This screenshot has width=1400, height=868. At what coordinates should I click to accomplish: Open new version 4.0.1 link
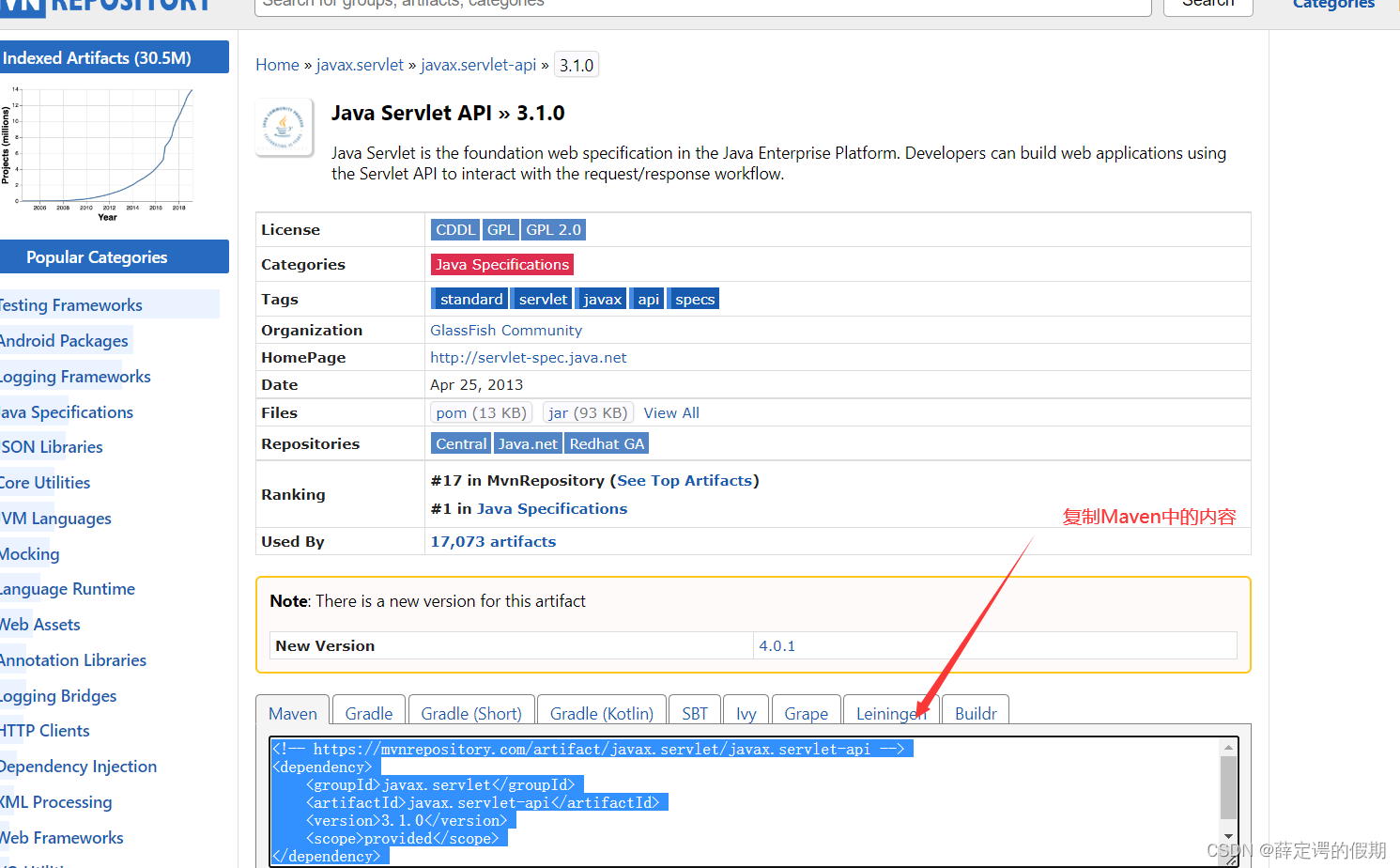[x=777, y=646]
